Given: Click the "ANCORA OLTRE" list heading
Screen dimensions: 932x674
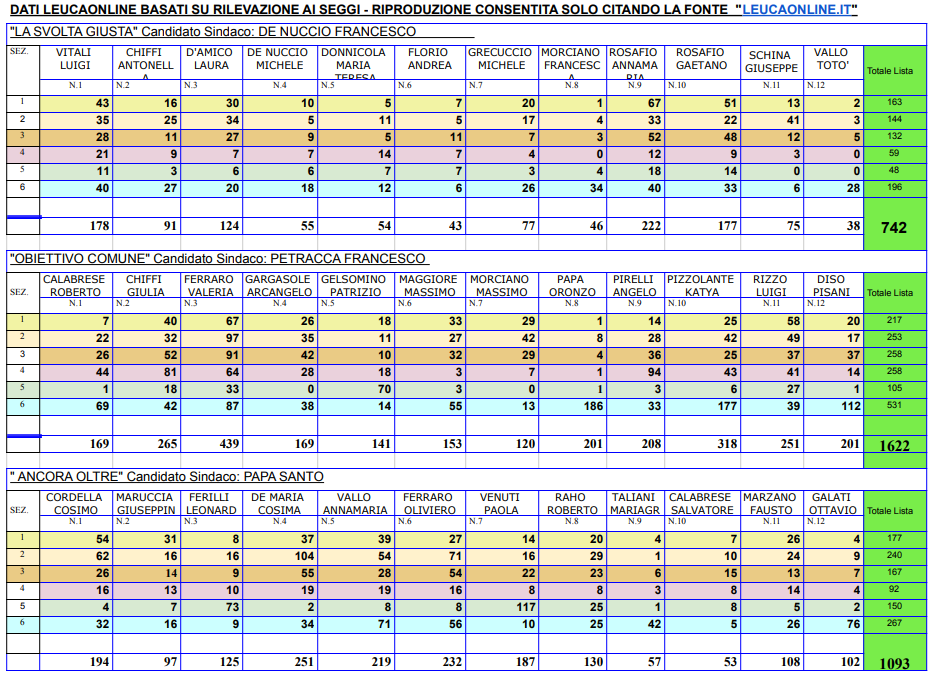Looking at the screenshot, I should click(165, 477).
